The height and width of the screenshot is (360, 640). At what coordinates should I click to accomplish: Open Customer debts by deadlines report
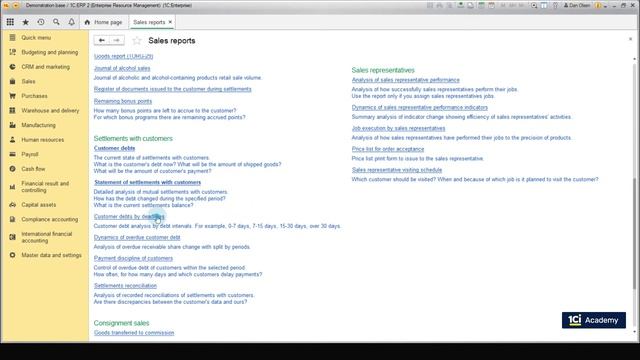(129, 217)
